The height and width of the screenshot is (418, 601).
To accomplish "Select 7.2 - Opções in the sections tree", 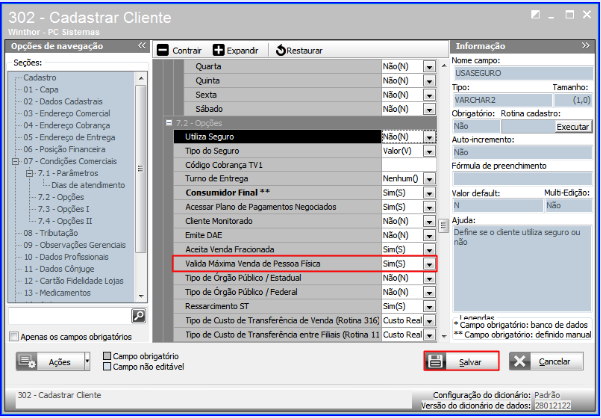I will click(61, 197).
